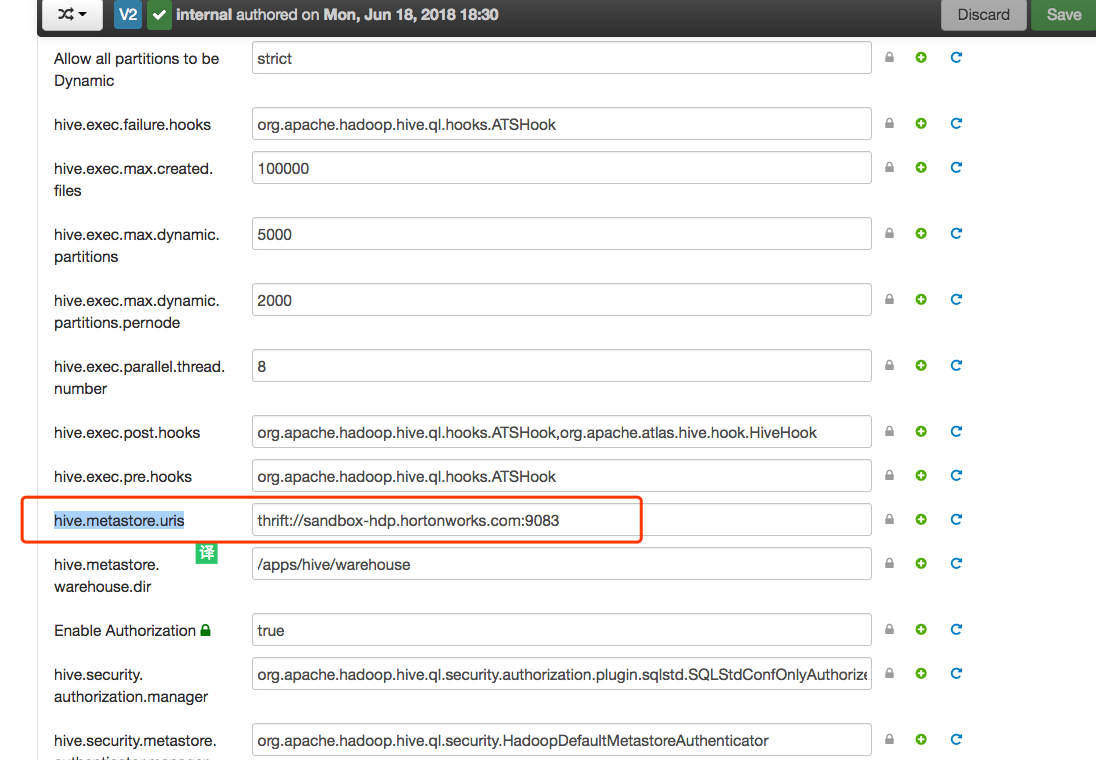Screen dimensions: 1096x760
Task: Click the hive.exec.pre.hooks input field
Action: coord(561,476)
